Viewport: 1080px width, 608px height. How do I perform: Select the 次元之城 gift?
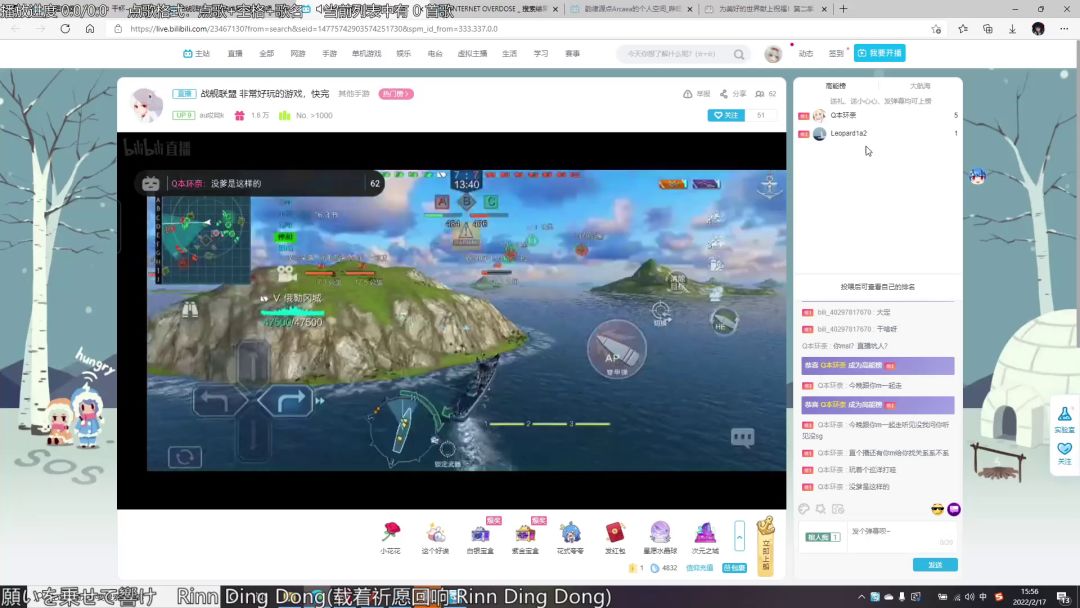click(705, 538)
